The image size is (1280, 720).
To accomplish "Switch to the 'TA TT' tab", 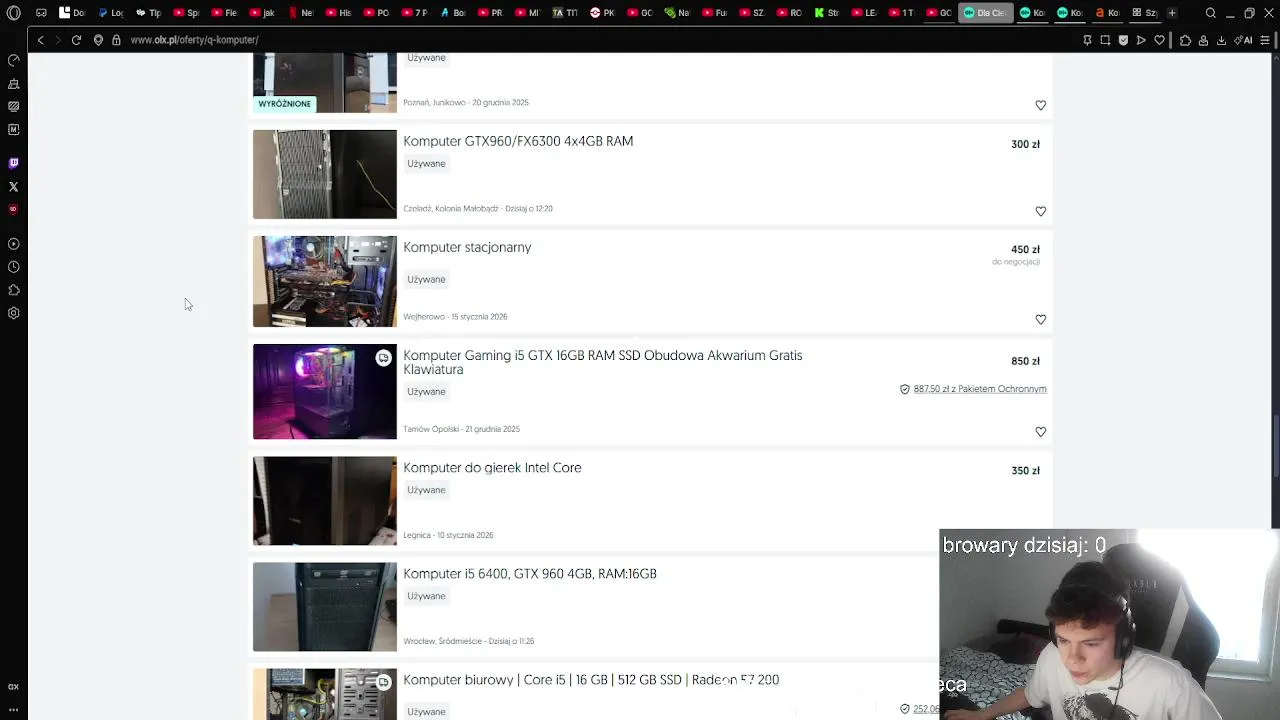I will coord(565,13).
